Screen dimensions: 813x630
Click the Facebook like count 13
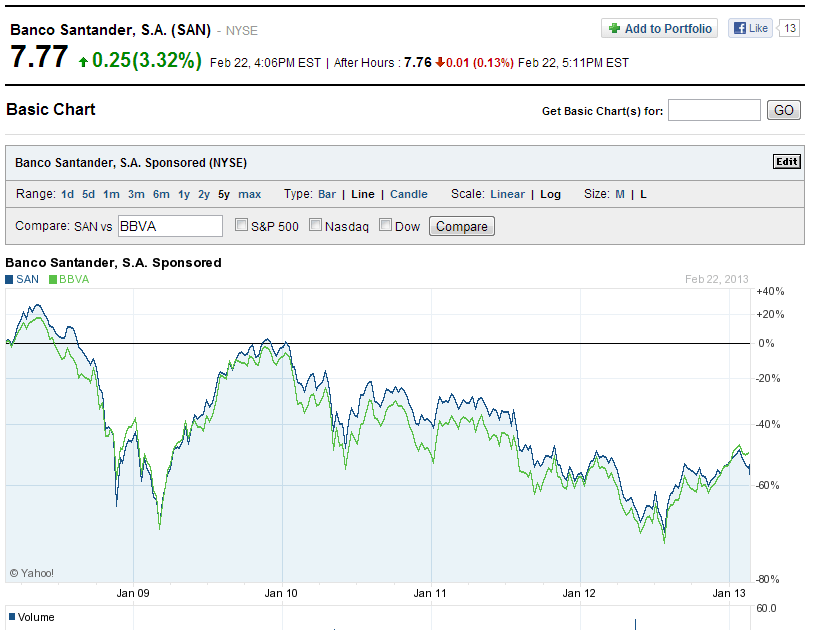pyautogui.click(x=789, y=28)
